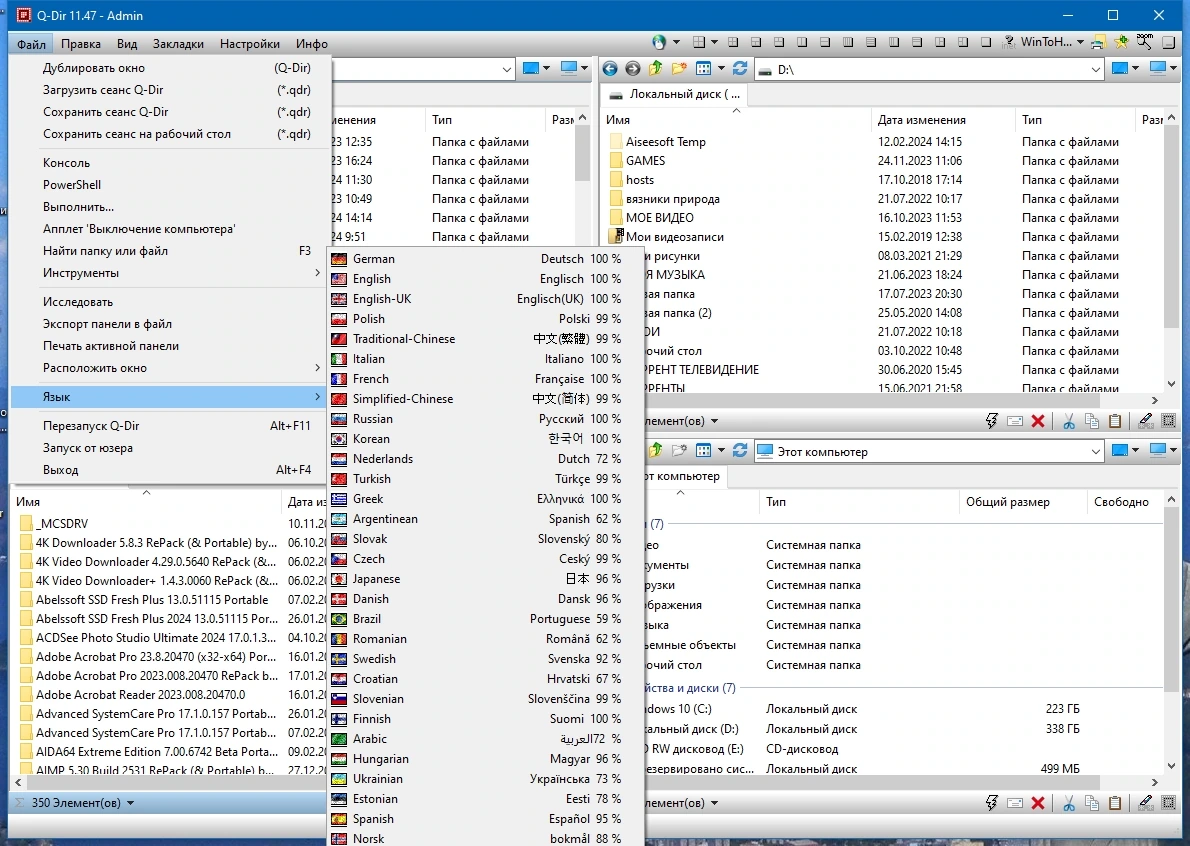Screen dimensions: 1190x846
Task: Choose Ukrainian language entry
Action: coord(486,778)
